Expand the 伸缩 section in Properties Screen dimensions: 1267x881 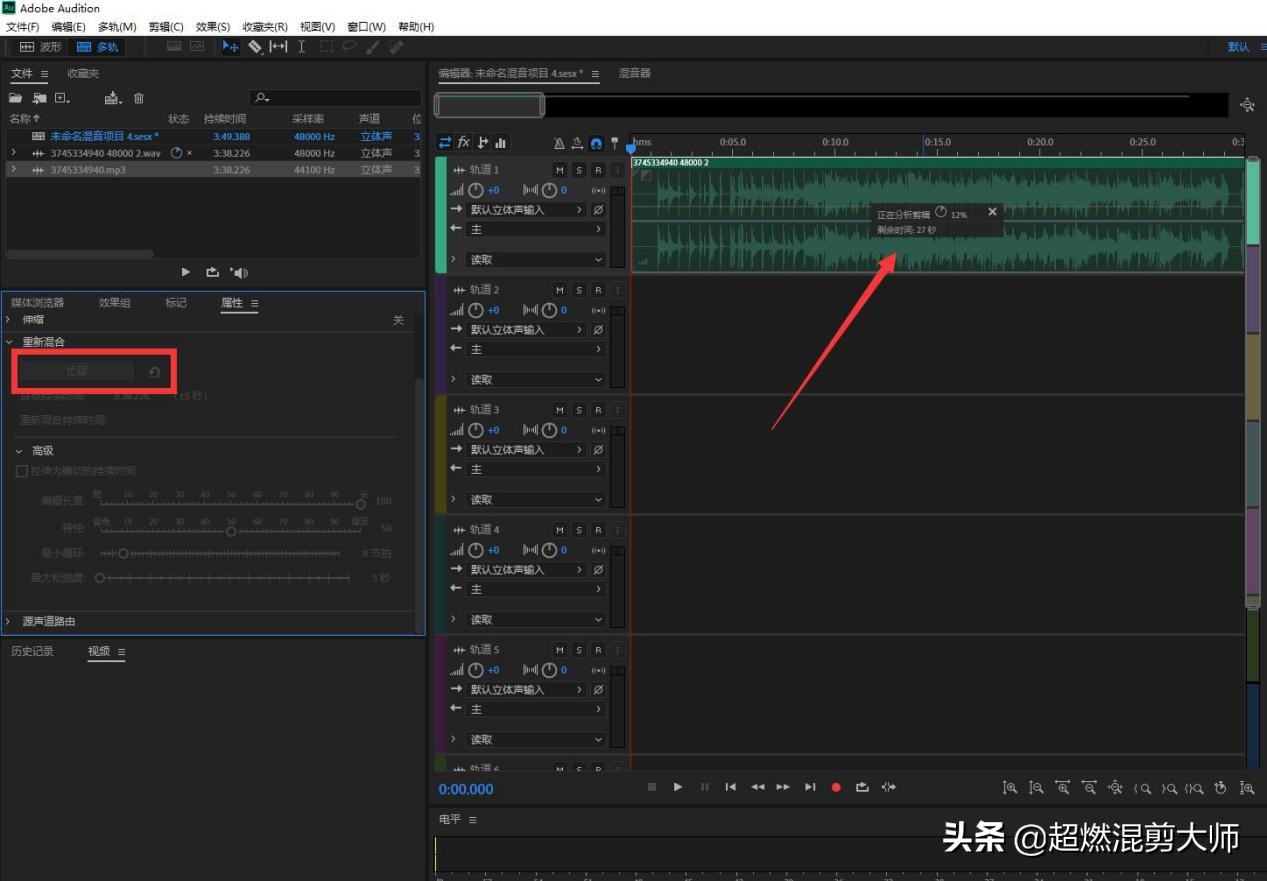[x=9, y=319]
